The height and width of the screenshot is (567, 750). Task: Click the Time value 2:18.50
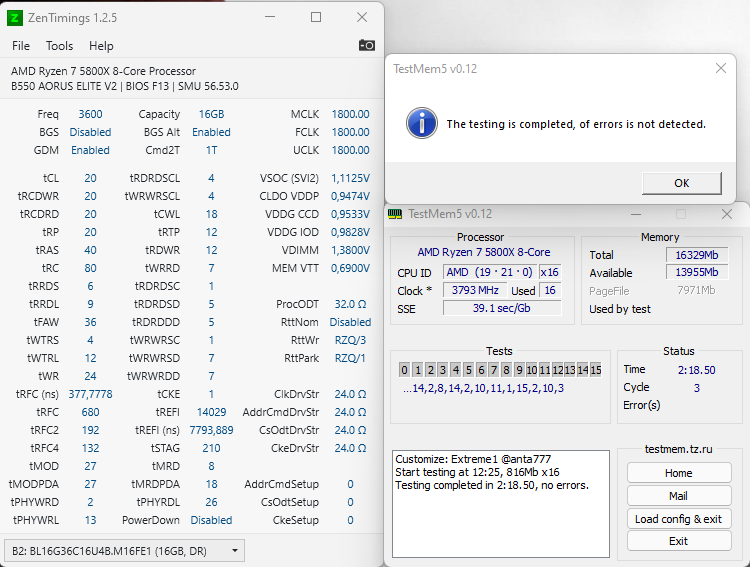point(696,370)
